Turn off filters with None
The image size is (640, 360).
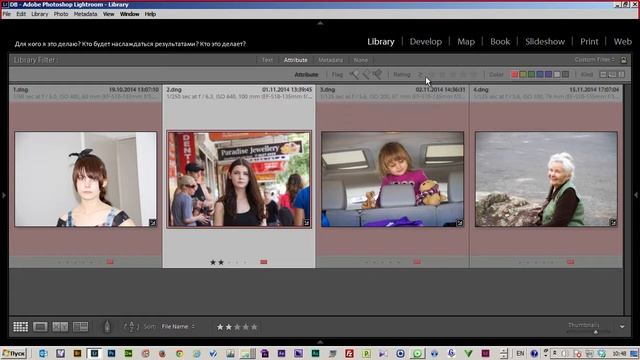(x=360, y=60)
